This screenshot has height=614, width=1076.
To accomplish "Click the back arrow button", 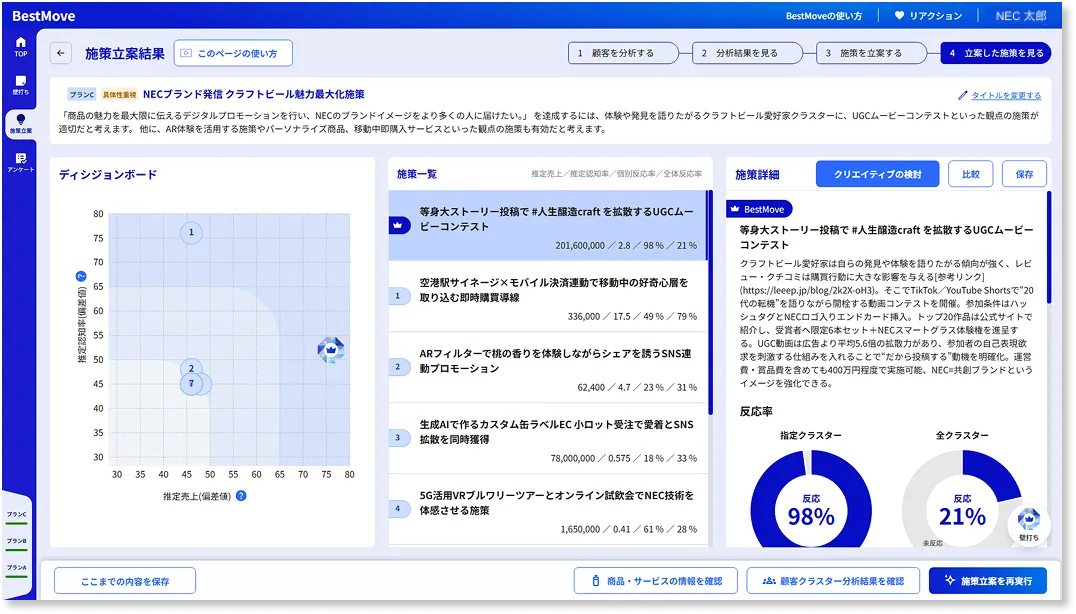I will pyautogui.click(x=61, y=53).
